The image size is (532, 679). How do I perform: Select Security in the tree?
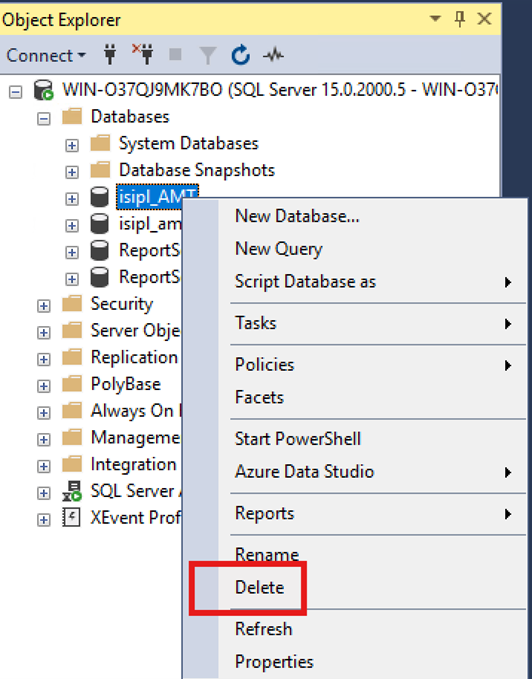pos(122,304)
